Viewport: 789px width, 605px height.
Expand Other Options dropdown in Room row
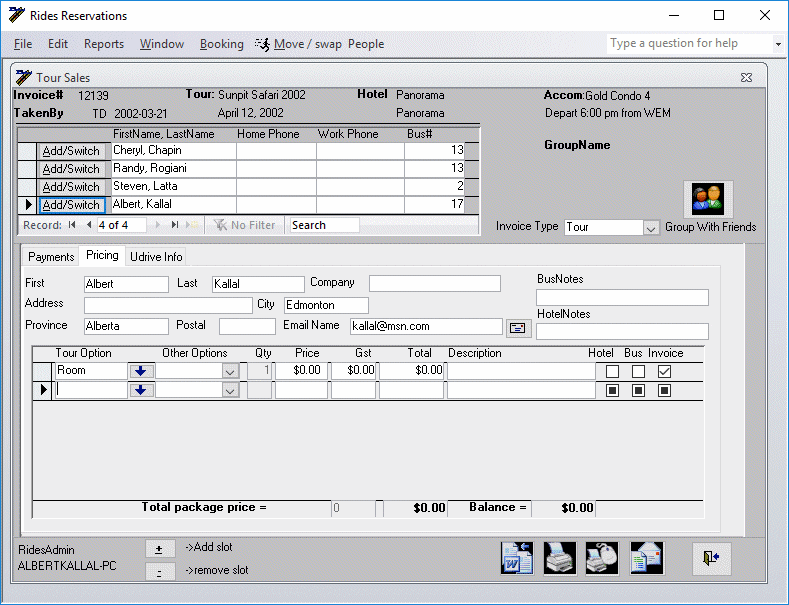tap(230, 371)
